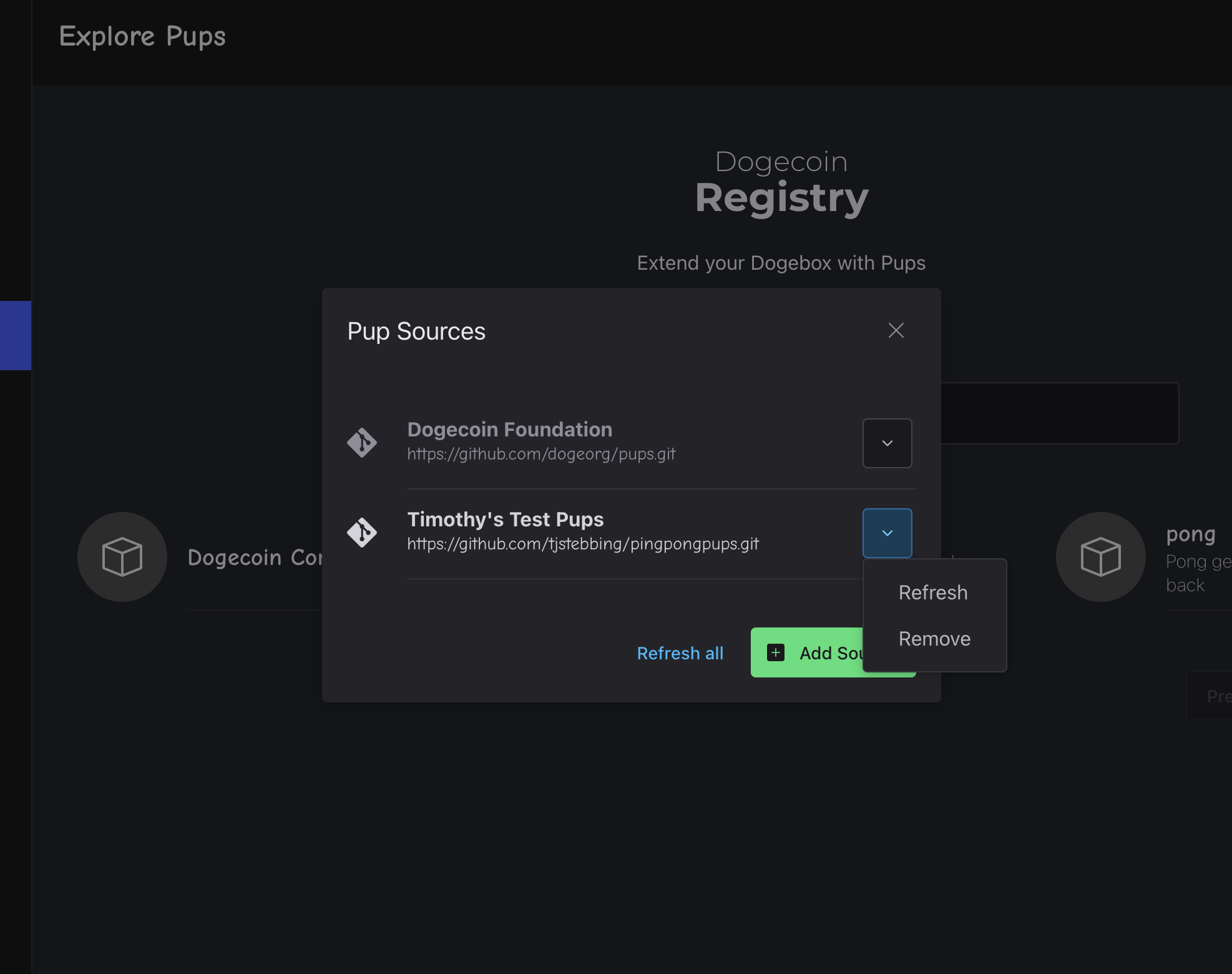Collapse Timothy's Test Pups source dropdown
This screenshot has width=1232, height=974.
(887, 533)
